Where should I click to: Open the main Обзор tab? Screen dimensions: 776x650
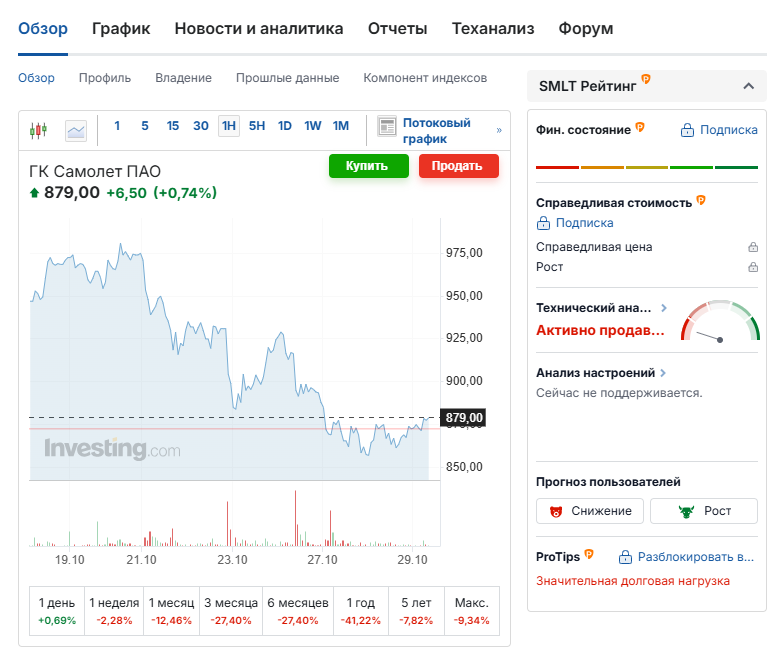pyautogui.click(x=43, y=29)
